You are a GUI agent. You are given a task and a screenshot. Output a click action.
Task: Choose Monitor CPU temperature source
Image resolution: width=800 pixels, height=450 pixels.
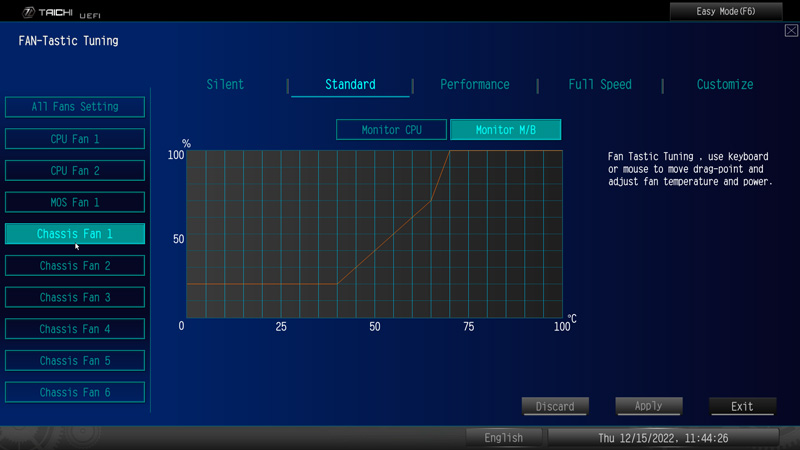pos(391,130)
